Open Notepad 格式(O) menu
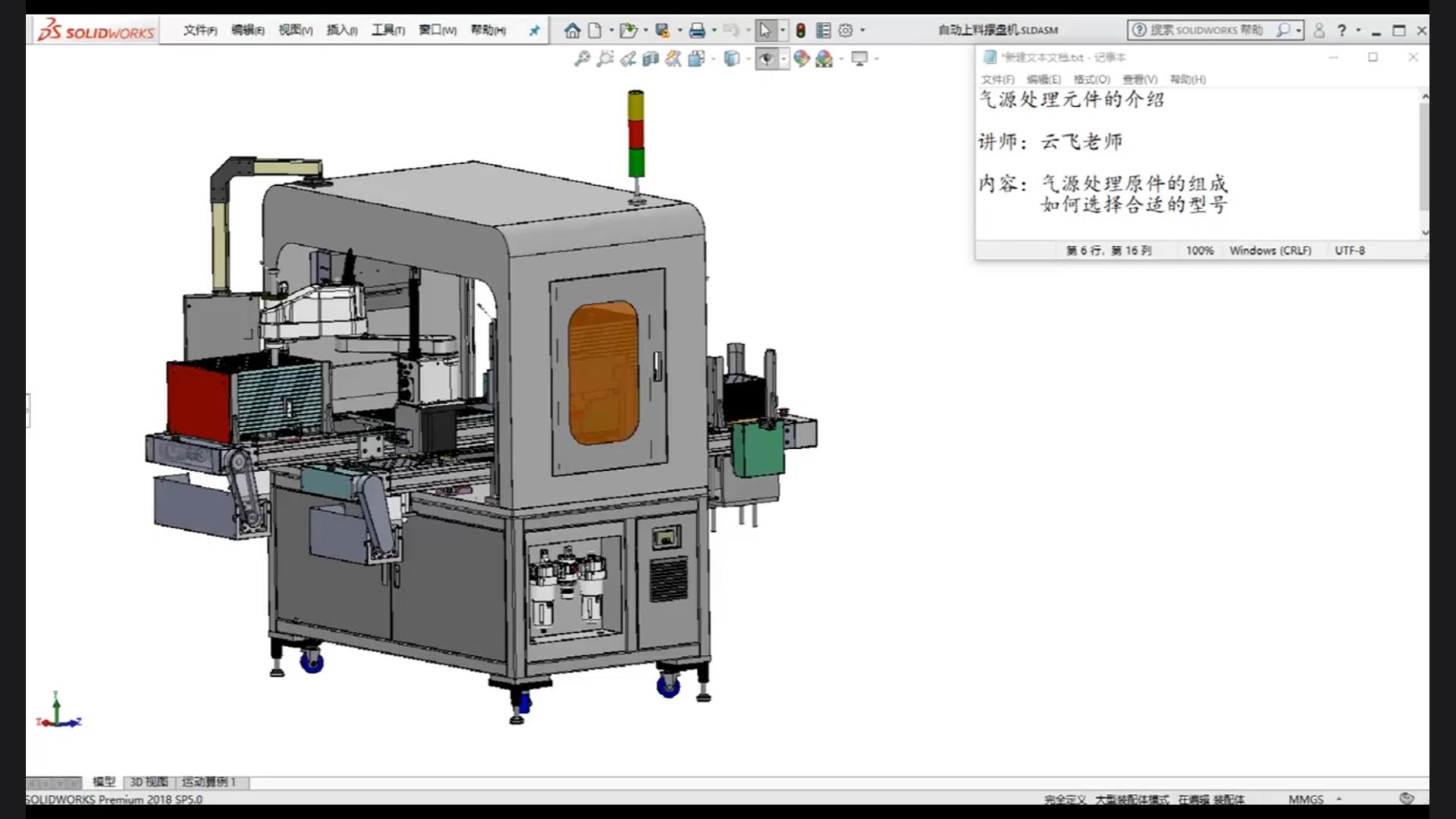 (x=1092, y=80)
